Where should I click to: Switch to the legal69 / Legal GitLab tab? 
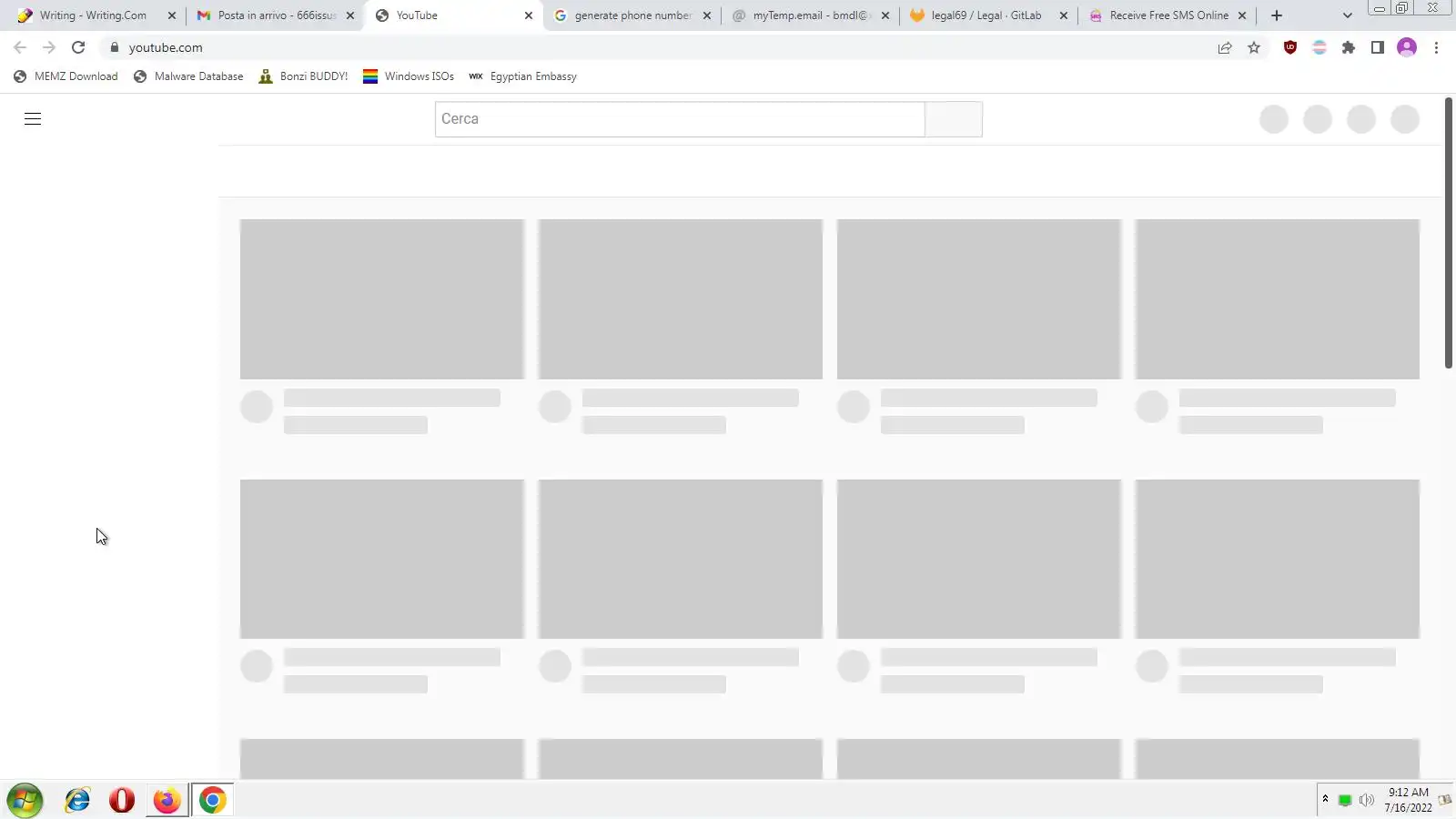click(986, 15)
